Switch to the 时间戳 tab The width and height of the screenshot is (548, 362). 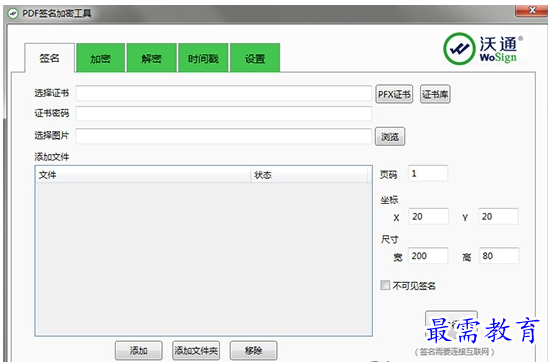point(203,58)
